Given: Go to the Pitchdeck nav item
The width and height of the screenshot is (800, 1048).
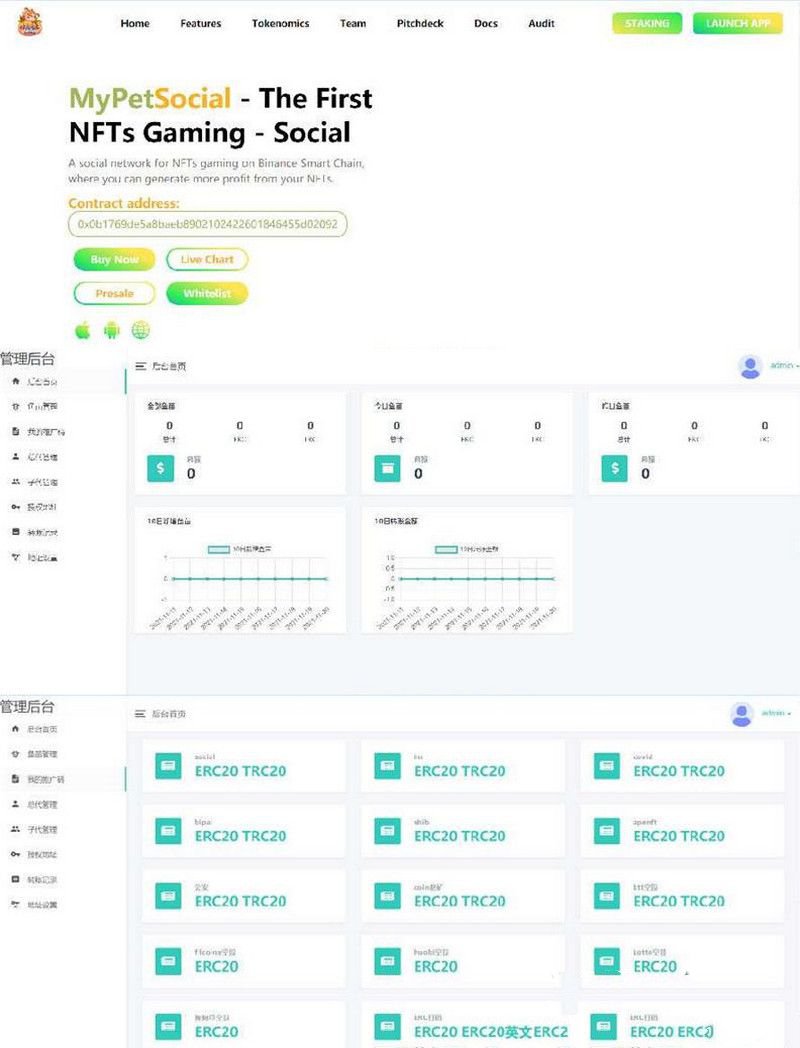Looking at the screenshot, I should pyautogui.click(x=420, y=23).
